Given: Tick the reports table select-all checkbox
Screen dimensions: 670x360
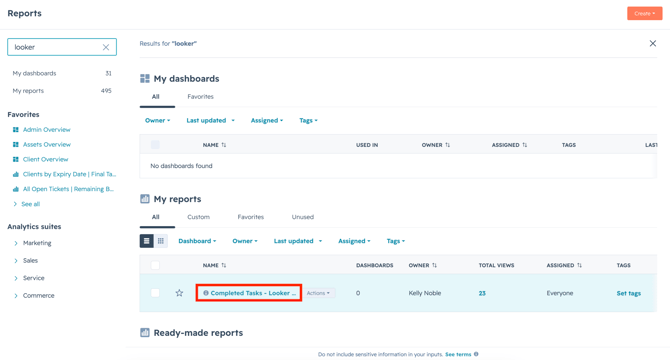Looking at the screenshot, I should (155, 265).
